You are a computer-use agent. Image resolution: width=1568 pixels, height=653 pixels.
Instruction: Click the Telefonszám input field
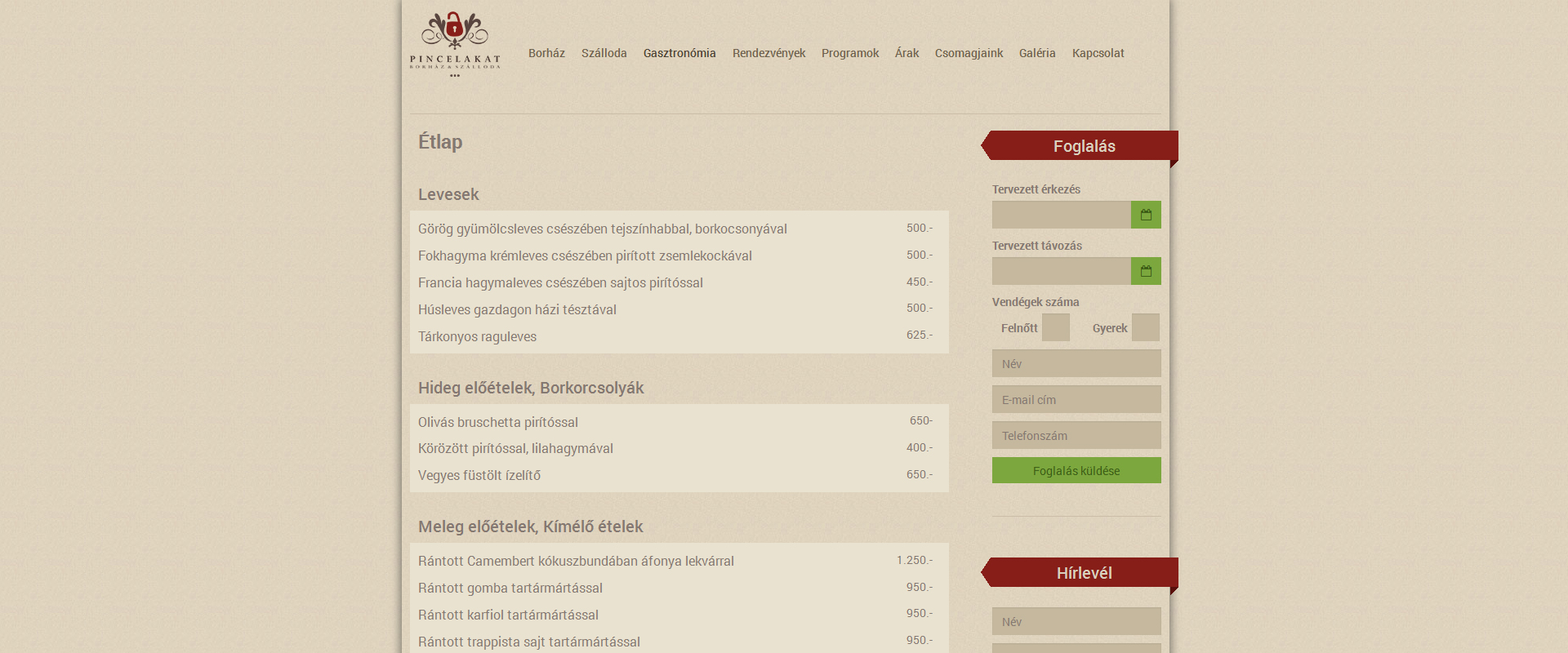(x=1076, y=435)
